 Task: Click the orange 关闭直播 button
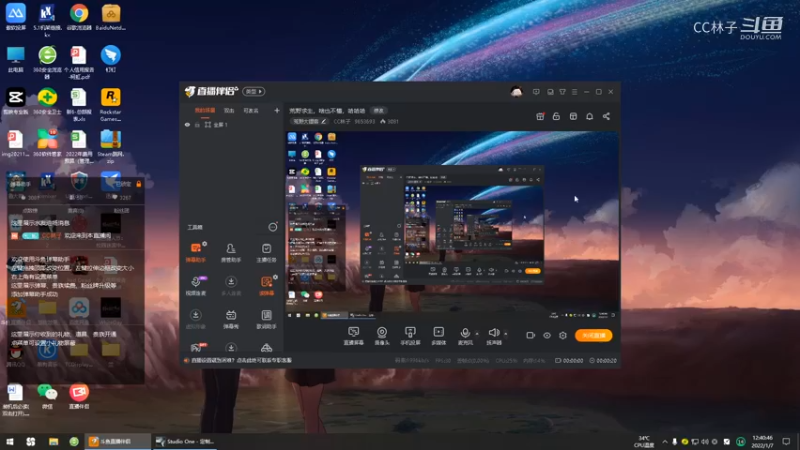coord(593,335)
